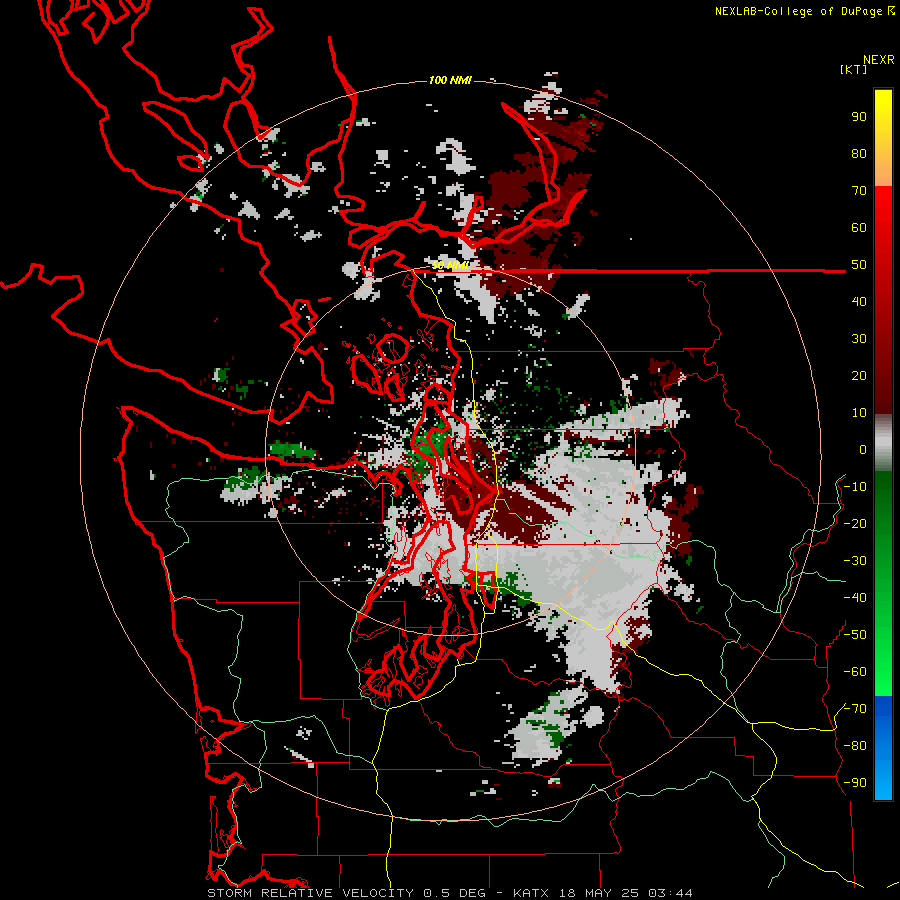This screenshot has height=900, width=900.
Task: Click the 50 value on the velocity scale
Action: click(859, 265)
